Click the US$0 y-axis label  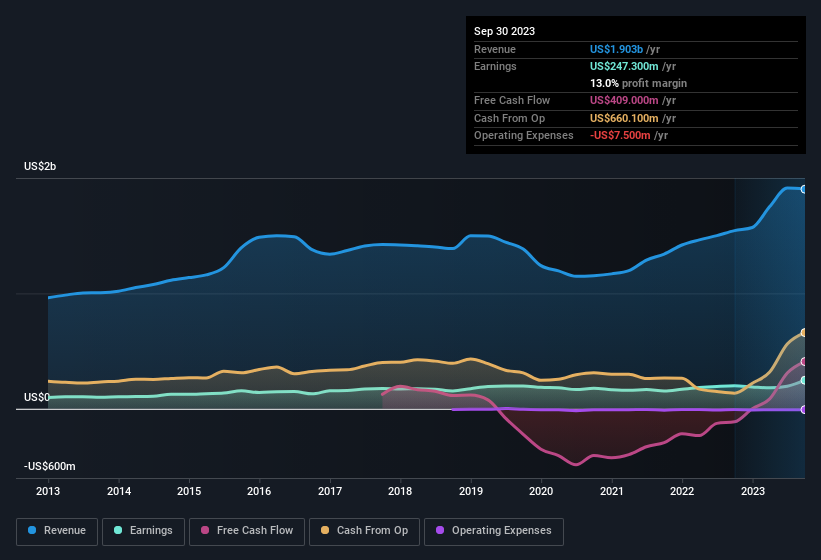(37, 397)
